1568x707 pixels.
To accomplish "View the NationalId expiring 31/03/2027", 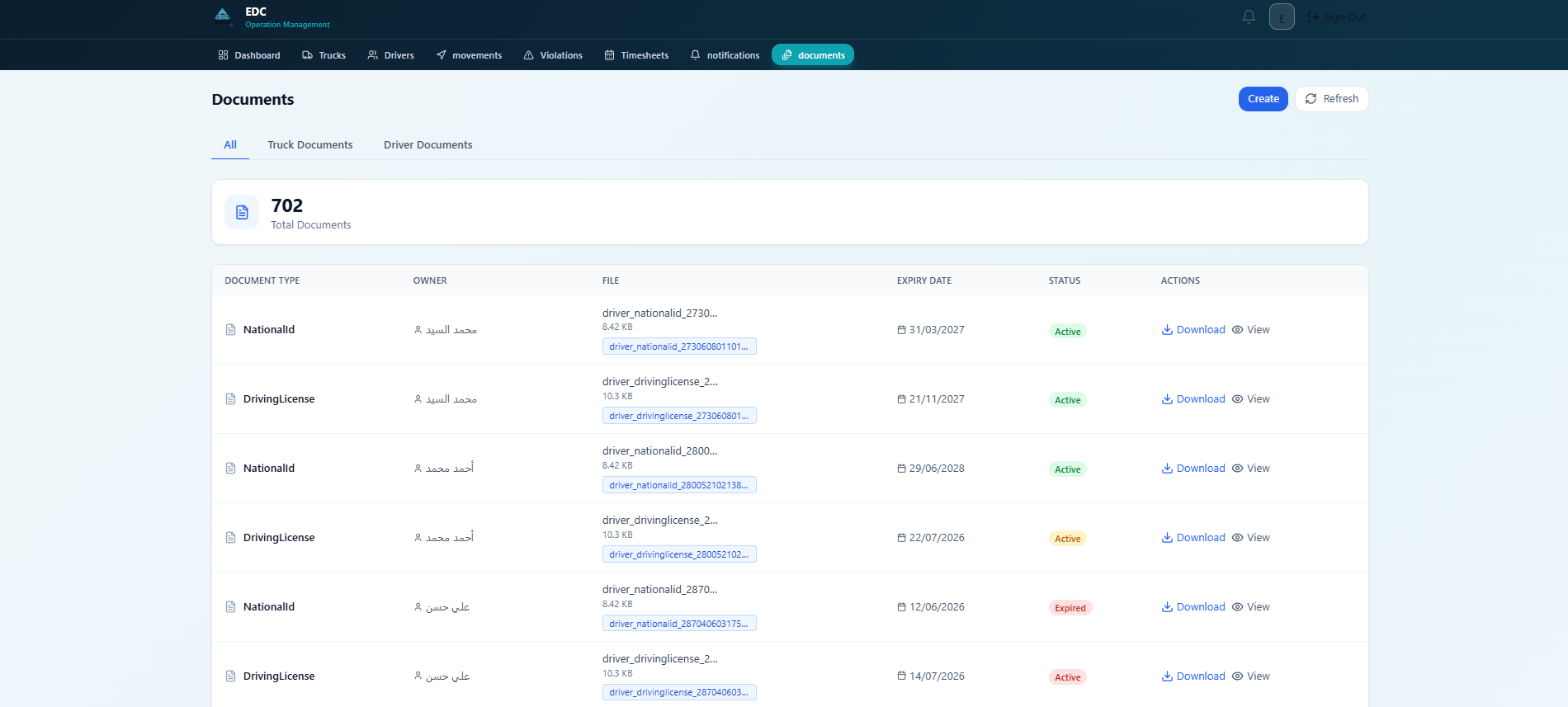I will click(1251, 330).
